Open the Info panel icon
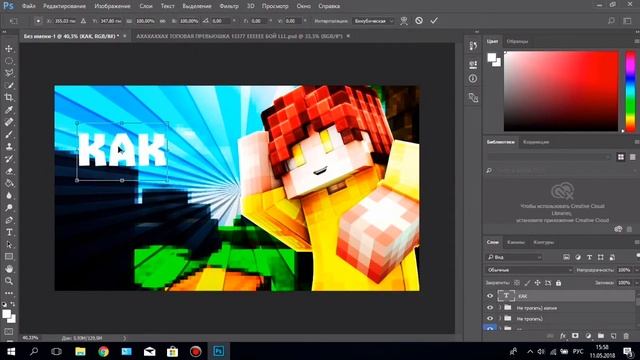Image resolution: width=640 pixels, height=360 pixels. [473, 79]
